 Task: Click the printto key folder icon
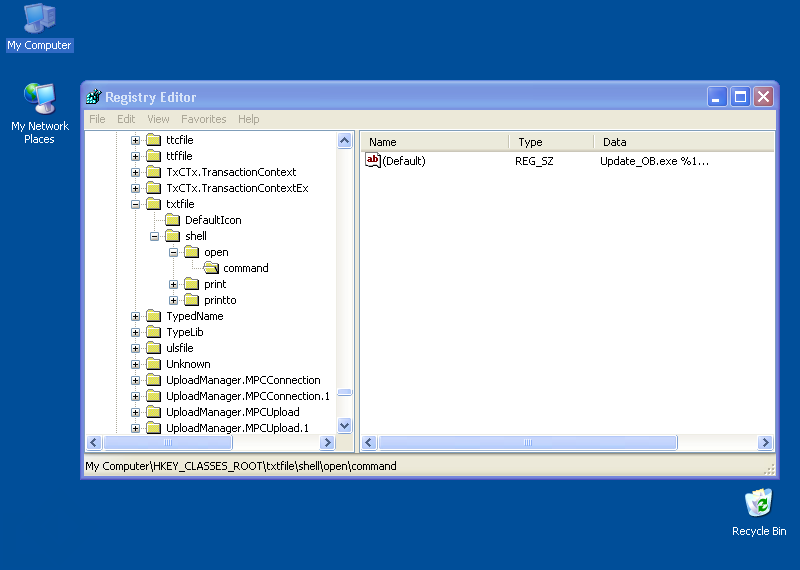[x=191, y=300]
